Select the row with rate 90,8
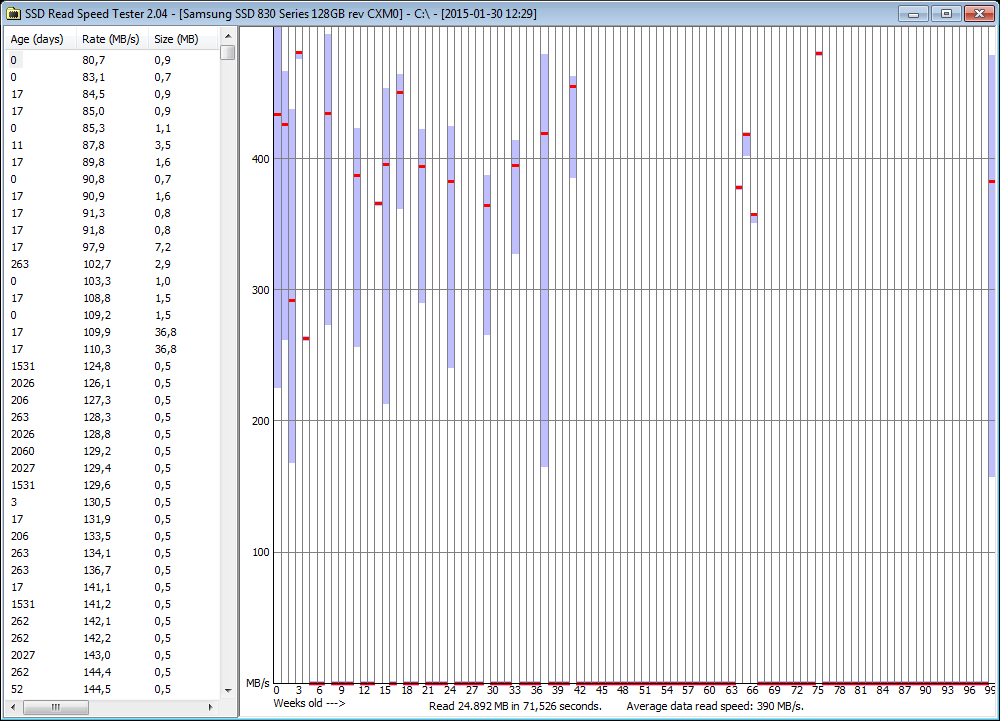Screen dimensions: 1000x721 (112, 179)
